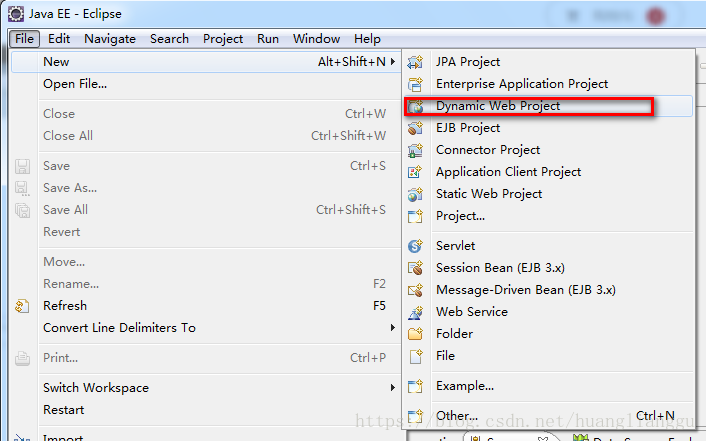Open the Edit menu

59,39
